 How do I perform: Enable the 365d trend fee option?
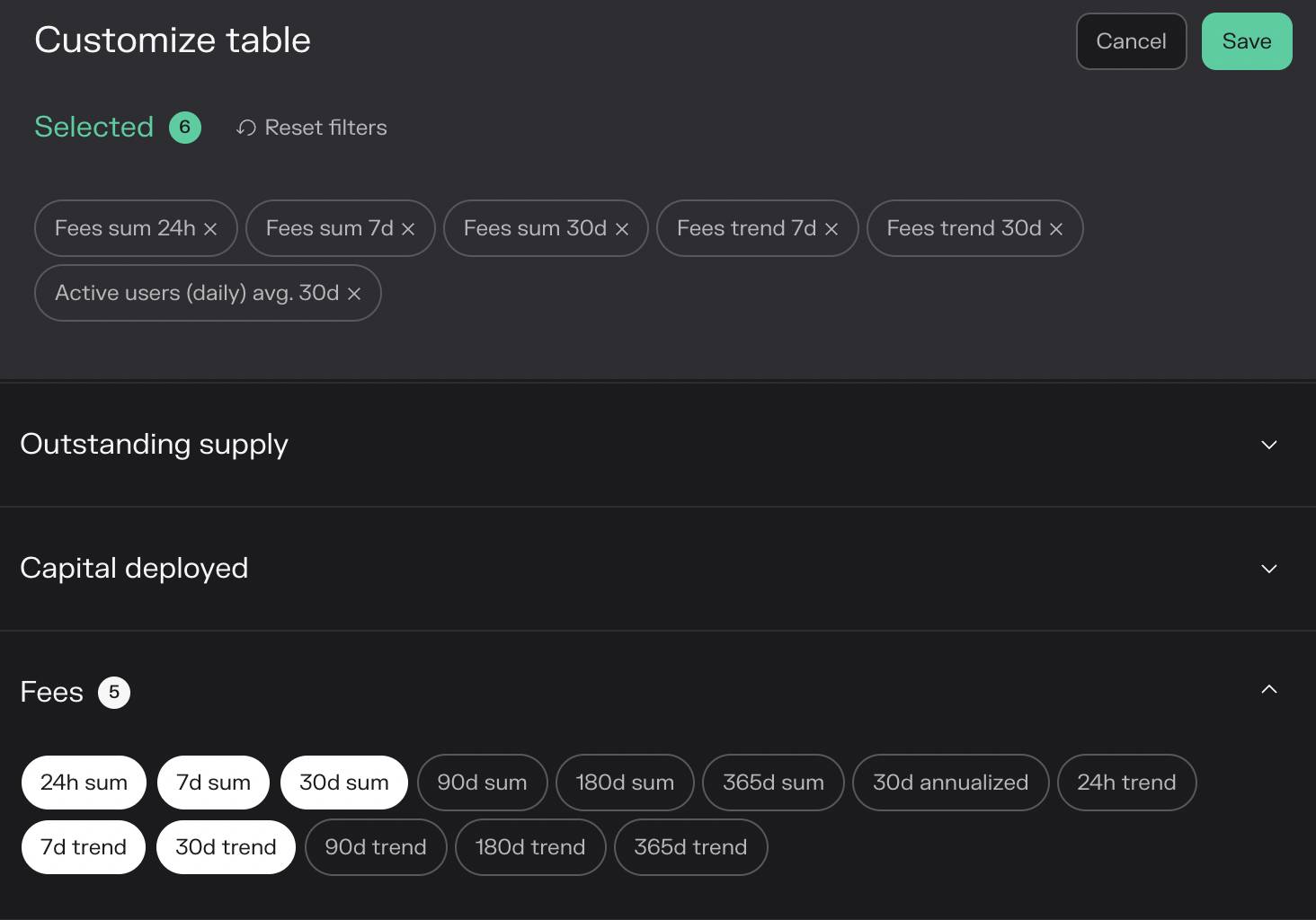pos(691,847)
